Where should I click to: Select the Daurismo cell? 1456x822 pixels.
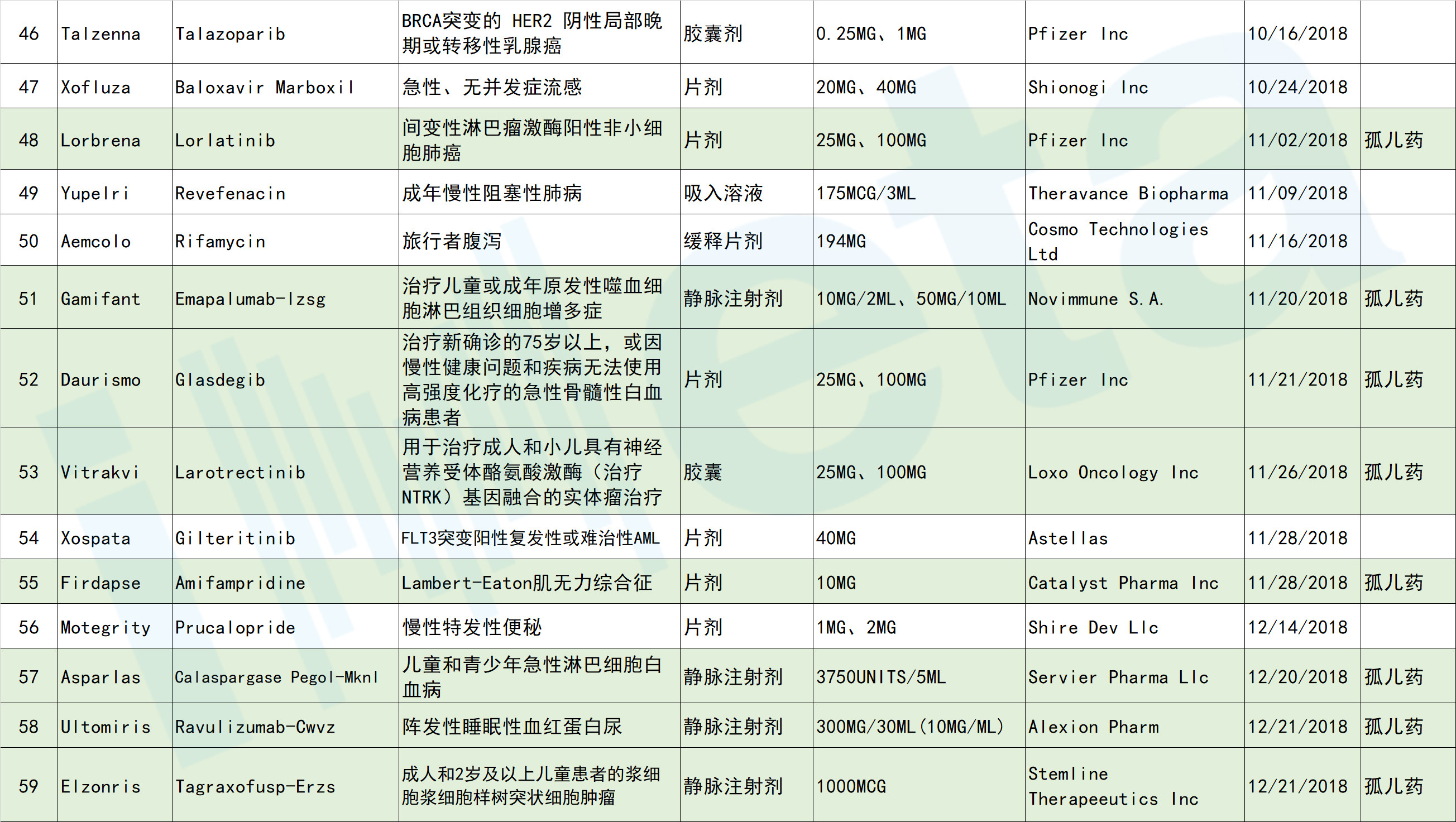click(115, 378)
